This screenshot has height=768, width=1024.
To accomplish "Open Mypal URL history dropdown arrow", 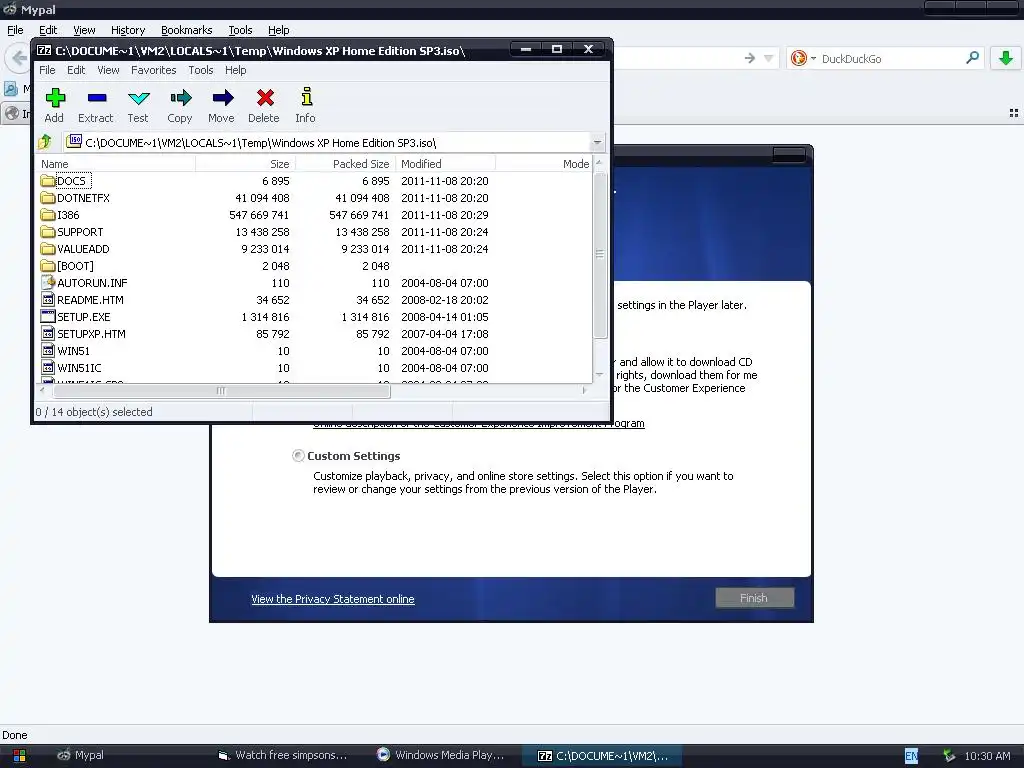I will (769, 58).
